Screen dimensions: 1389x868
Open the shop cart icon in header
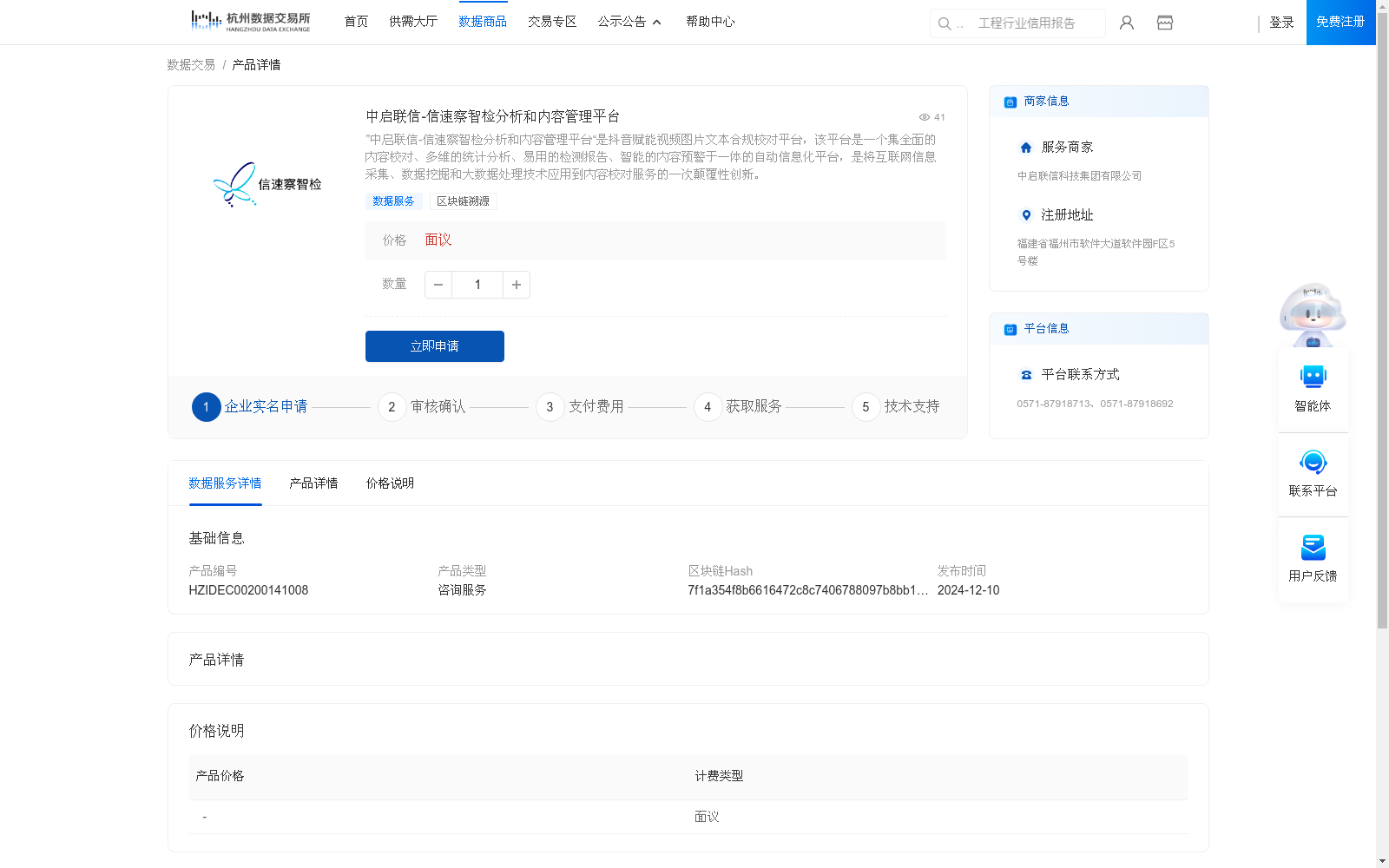pos(1165,23)
